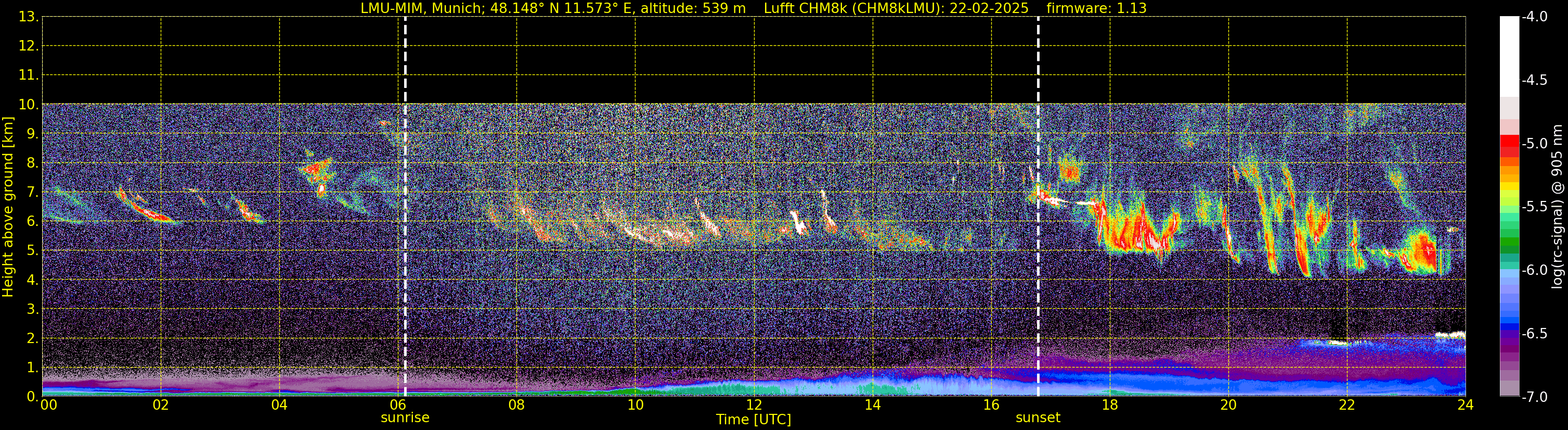Click the 'Lufft CHM8k (CHM8kLMU): 22-02-2025' title text

(896, 8)
